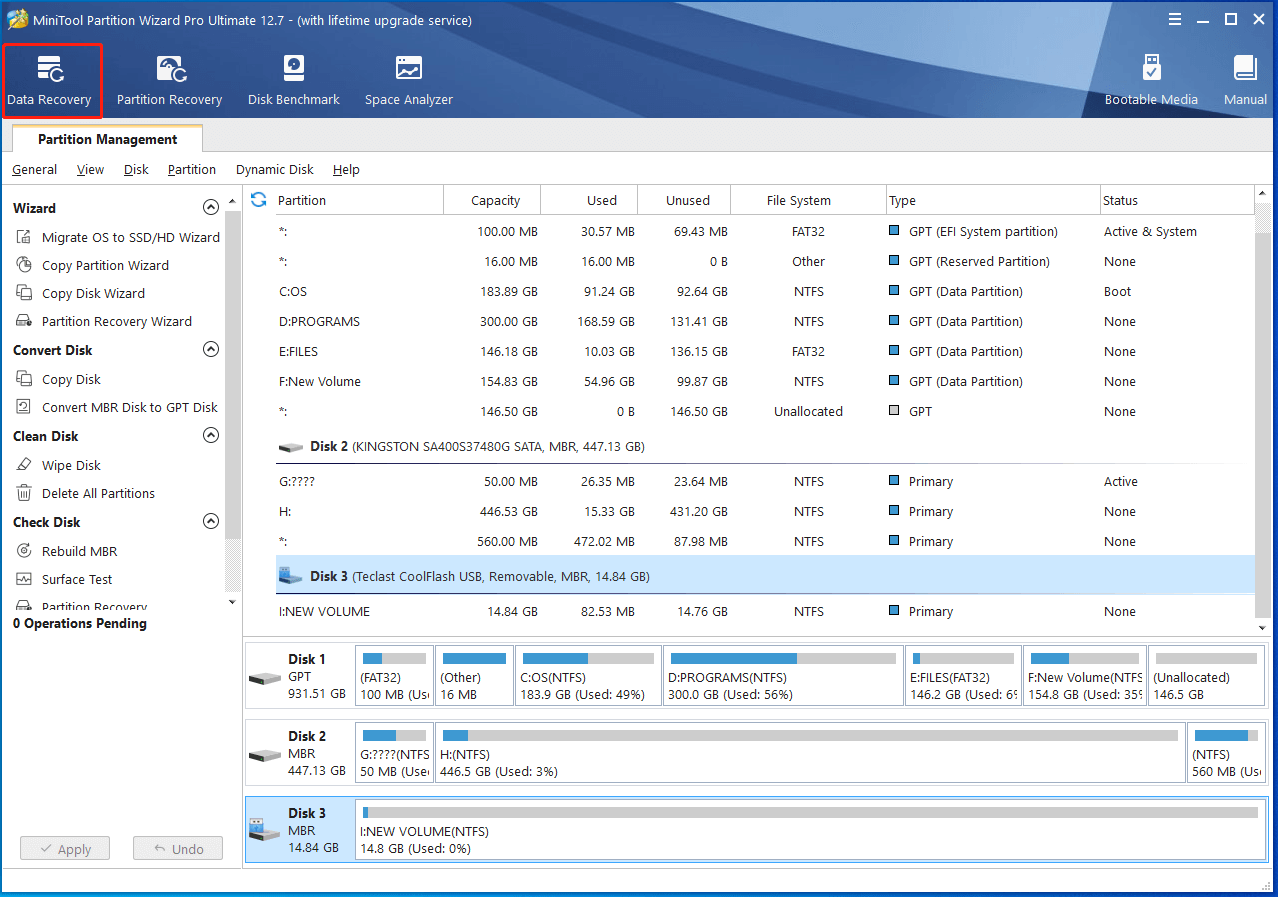Viewport: 1278px width, 897px height.
Task: Collapse the Check Disk section
Action: point(210,522)
